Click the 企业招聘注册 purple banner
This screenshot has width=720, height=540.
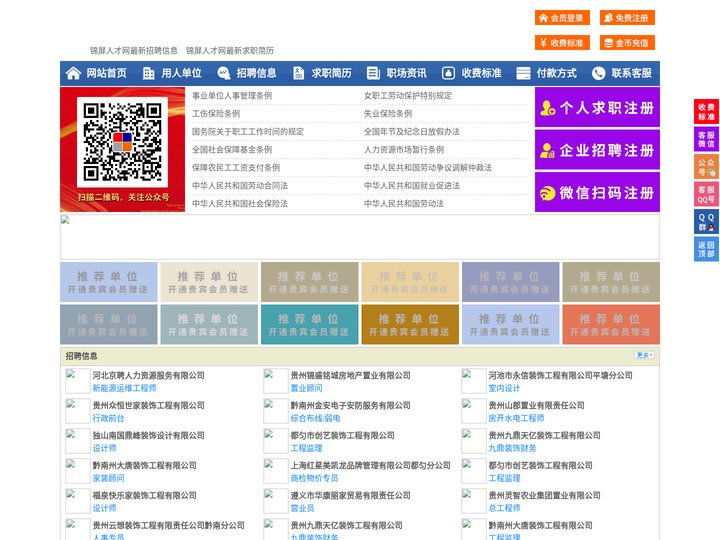[x=597, y=150]
